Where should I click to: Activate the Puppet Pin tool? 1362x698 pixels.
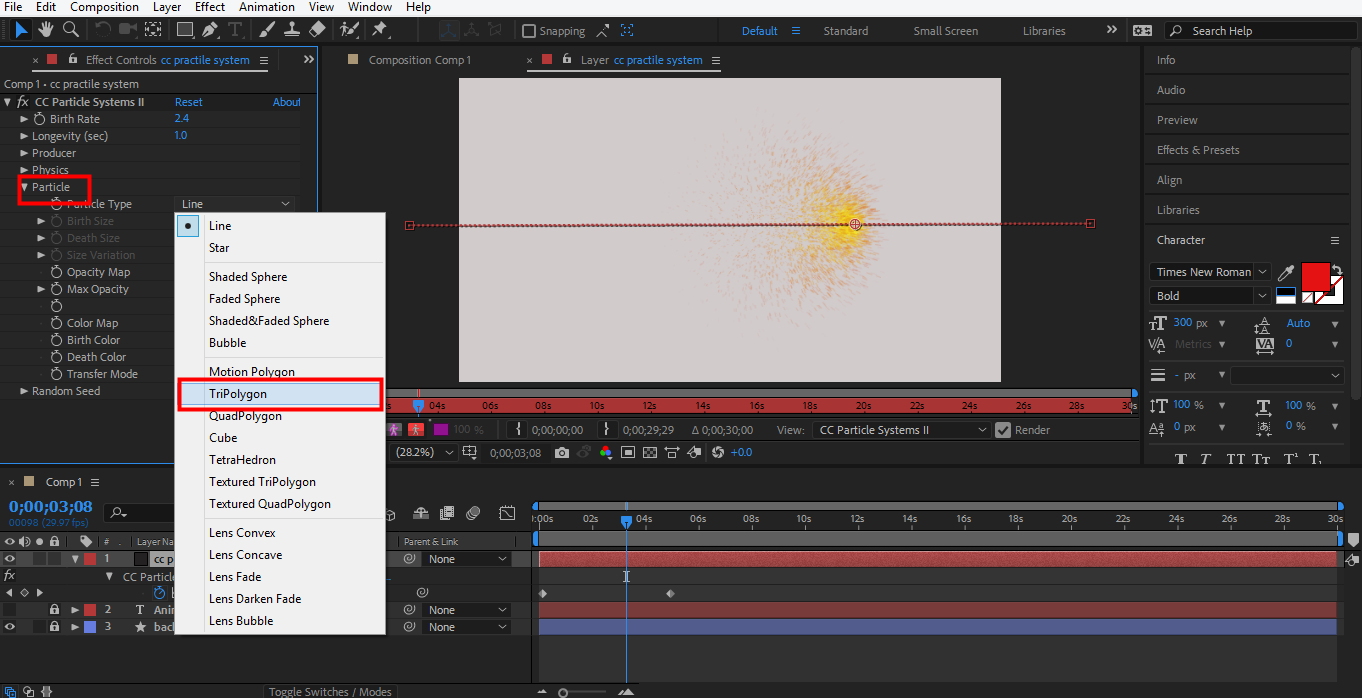point(380,30)
